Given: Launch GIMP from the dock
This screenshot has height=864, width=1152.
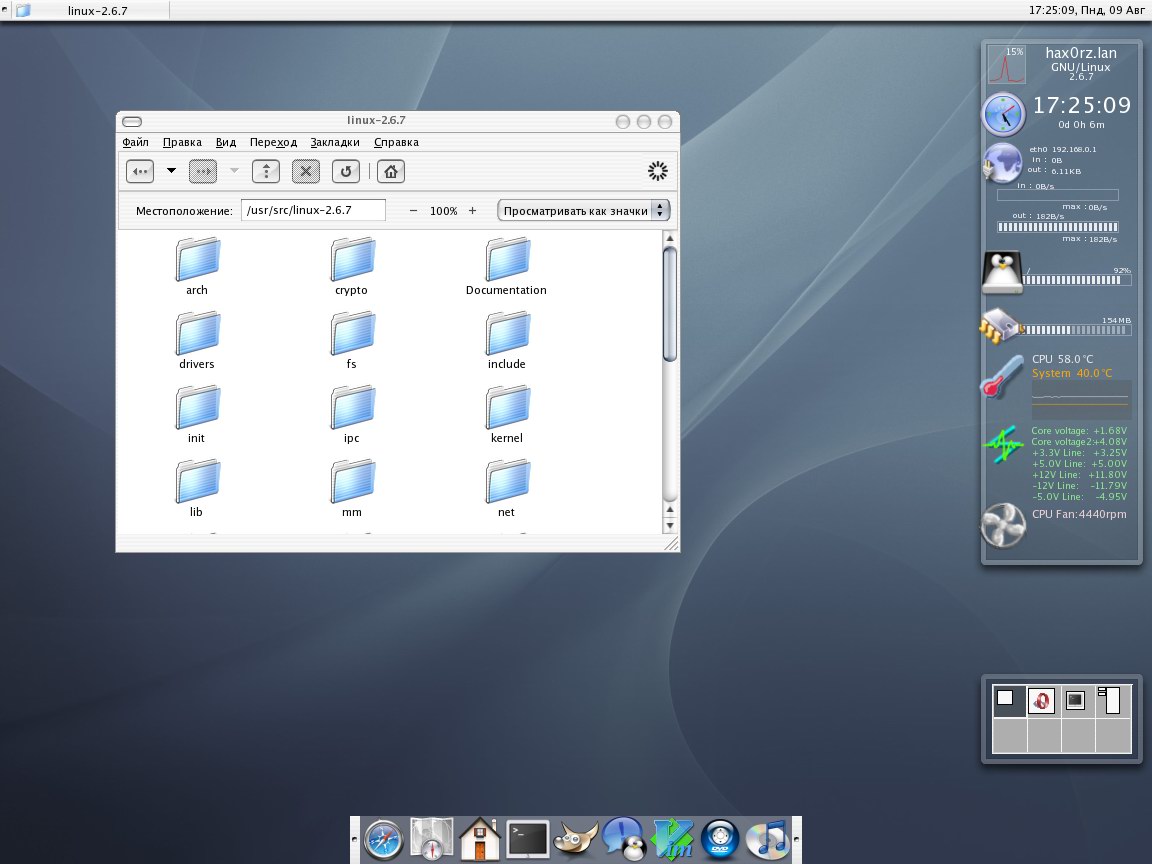Looking at the screenshot, I should [x=575, y=838].
